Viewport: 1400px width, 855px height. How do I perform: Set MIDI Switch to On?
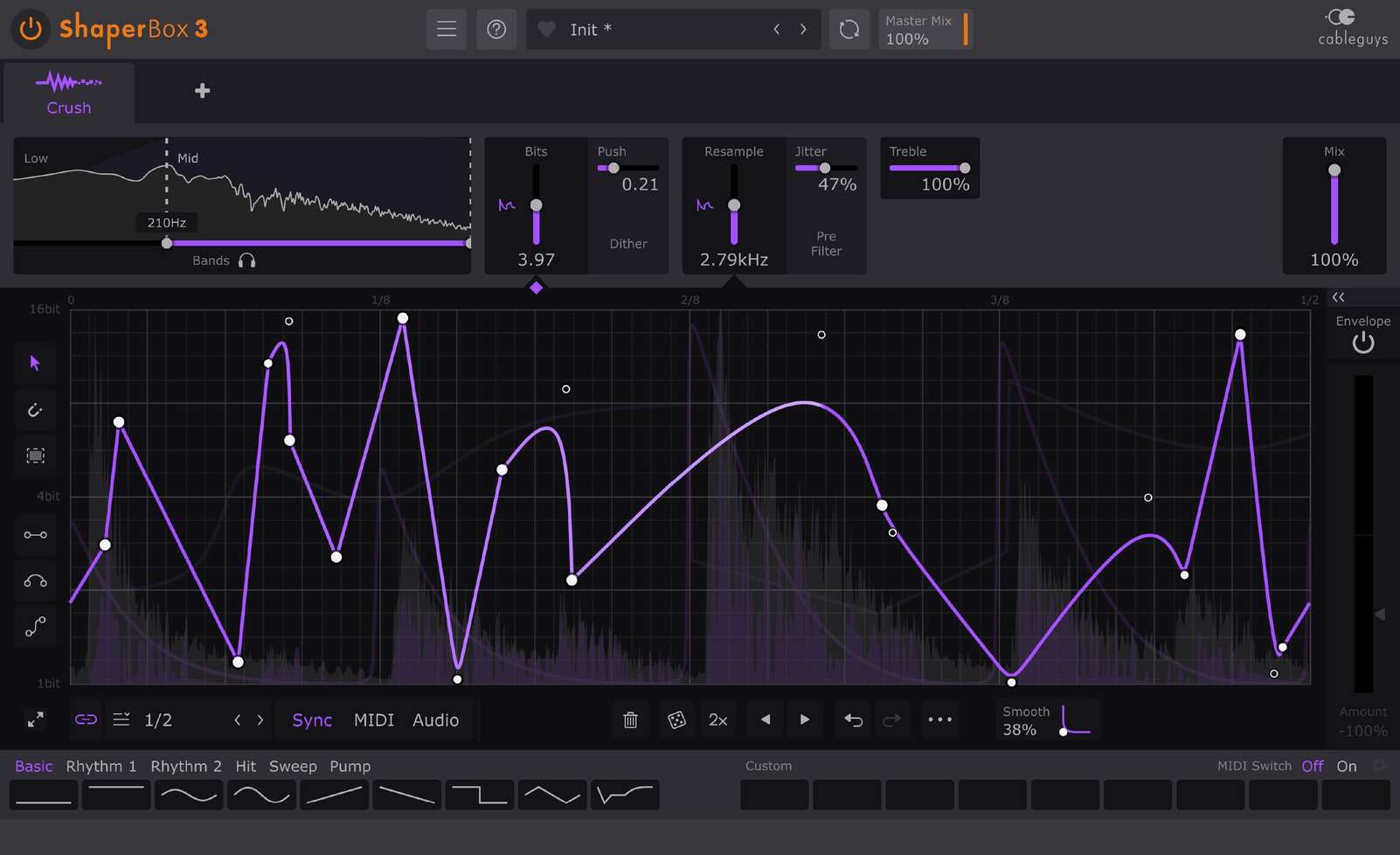coord(1347,766)
